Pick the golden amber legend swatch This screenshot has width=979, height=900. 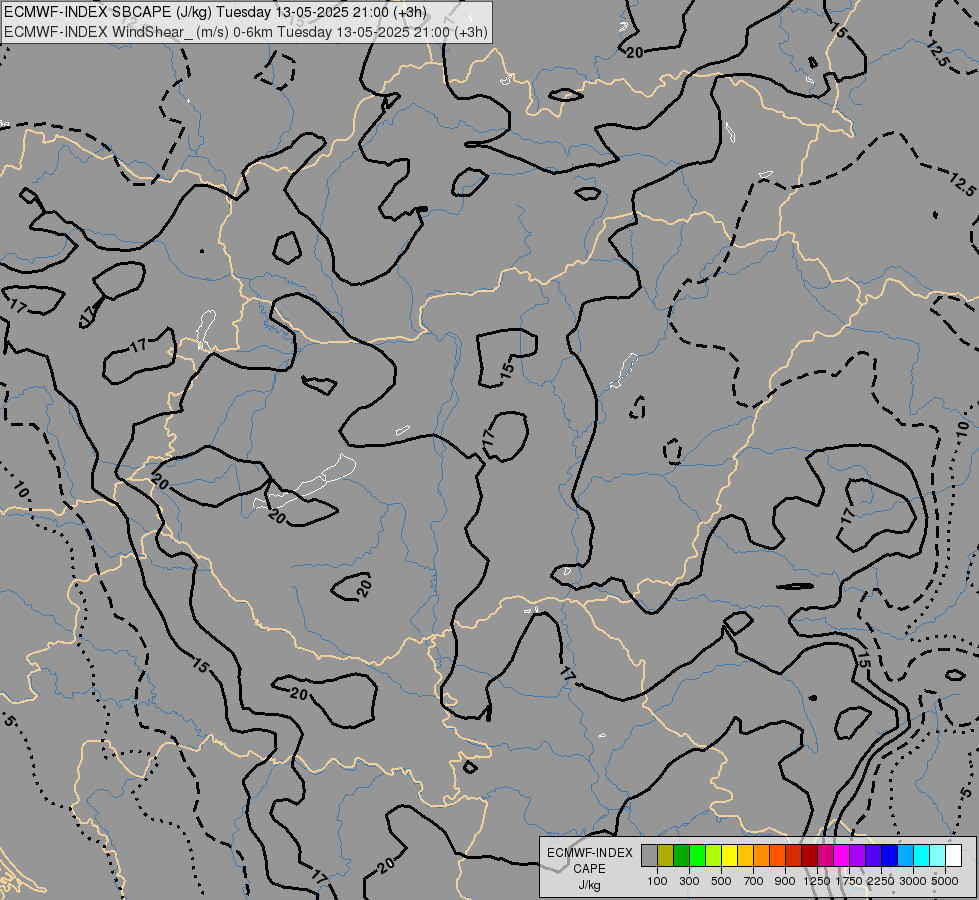745,855
